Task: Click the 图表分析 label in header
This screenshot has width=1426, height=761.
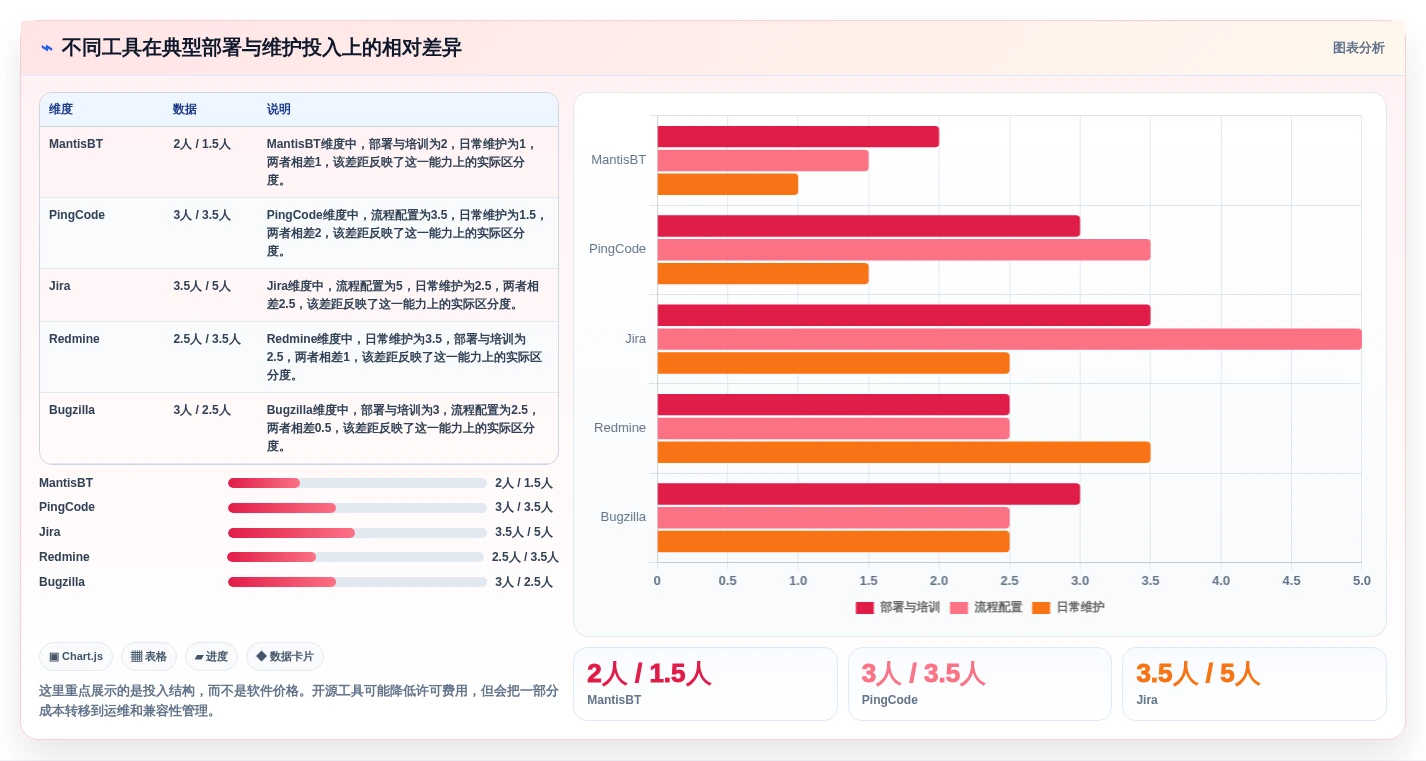Action: click(1358, 48)
